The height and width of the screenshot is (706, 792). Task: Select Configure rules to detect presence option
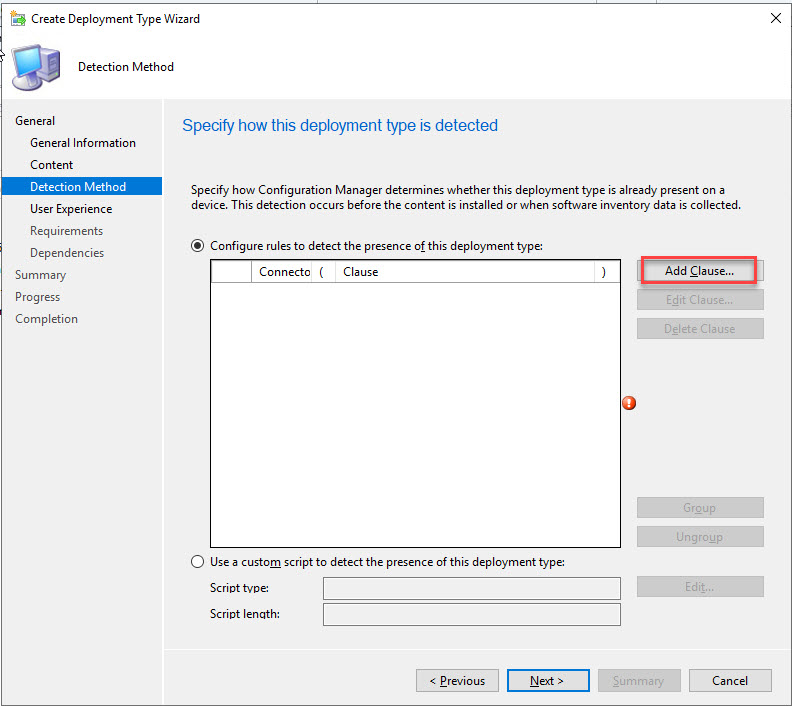click(x=197, y=246)
